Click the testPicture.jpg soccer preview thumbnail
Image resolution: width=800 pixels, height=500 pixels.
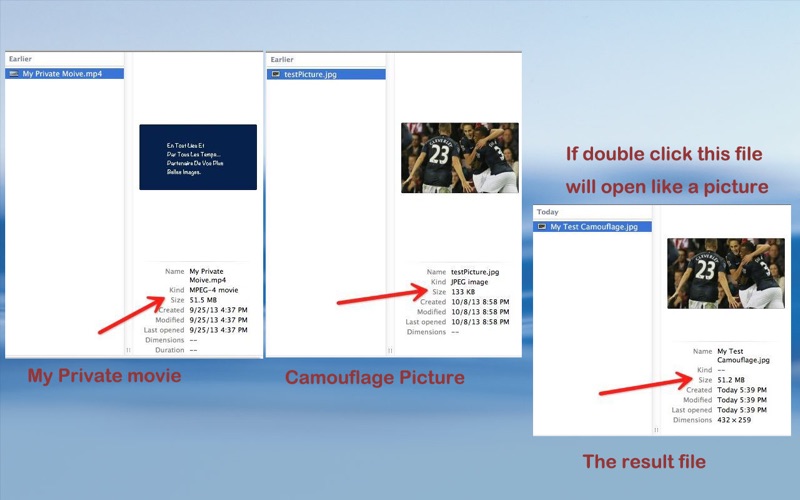coord(460,158)
